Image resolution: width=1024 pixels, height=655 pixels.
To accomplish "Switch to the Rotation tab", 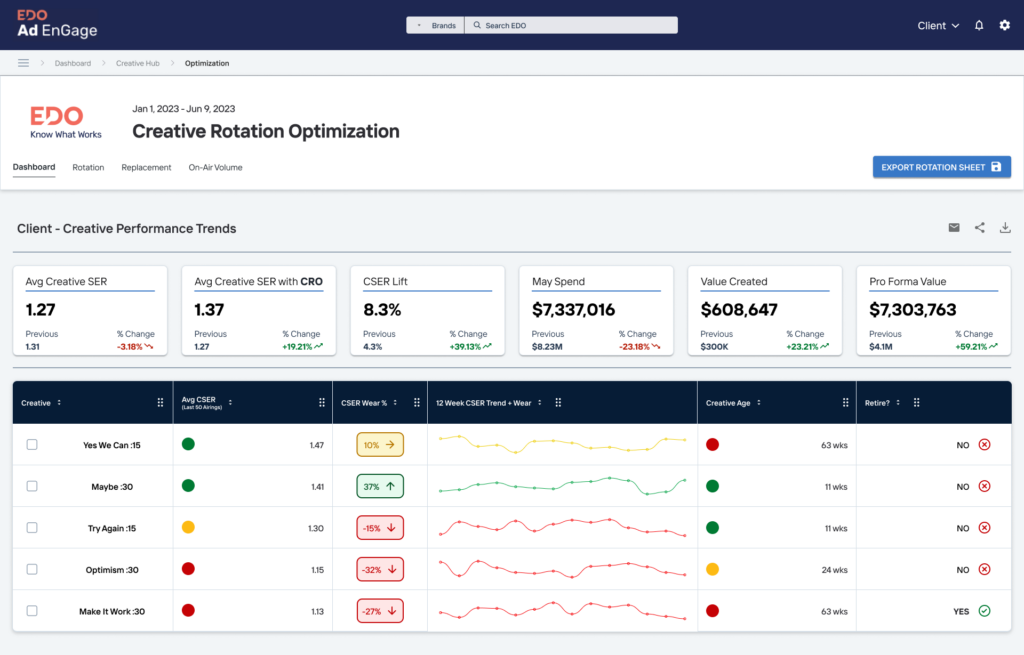I will pyautogui.click(x=88, y=167).
